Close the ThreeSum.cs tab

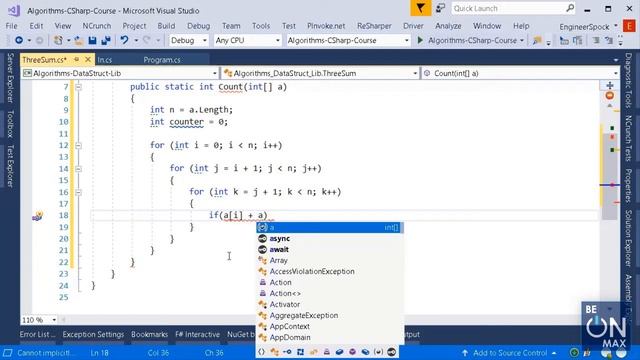88,60
